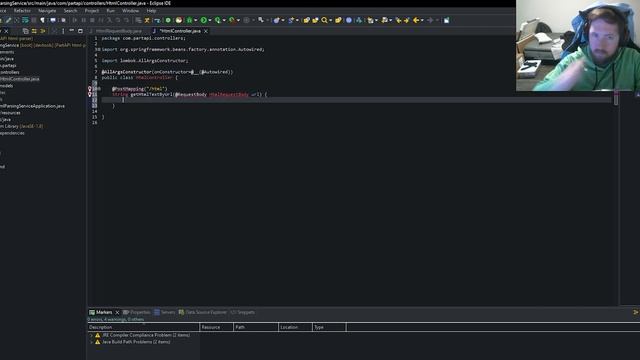640x360 pixels.
Task: Click the Forward navigation arrow
Action: tap(430, 20)
